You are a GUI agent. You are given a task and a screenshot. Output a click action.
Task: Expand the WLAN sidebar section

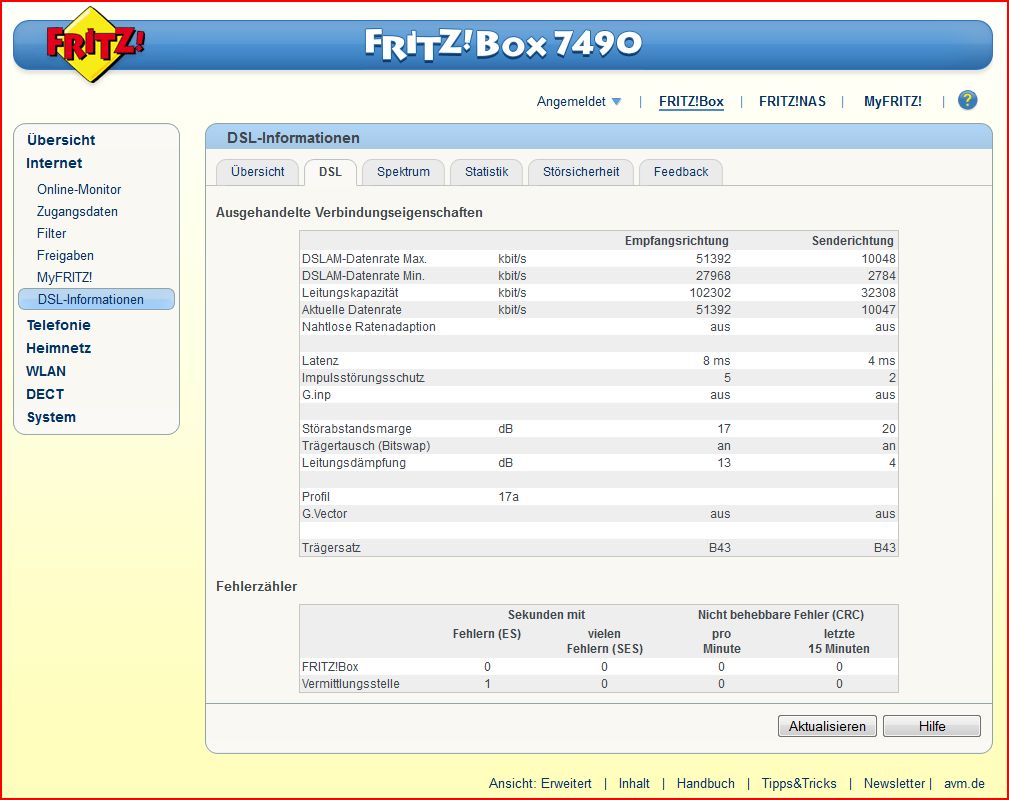click(x=46, y=371)
